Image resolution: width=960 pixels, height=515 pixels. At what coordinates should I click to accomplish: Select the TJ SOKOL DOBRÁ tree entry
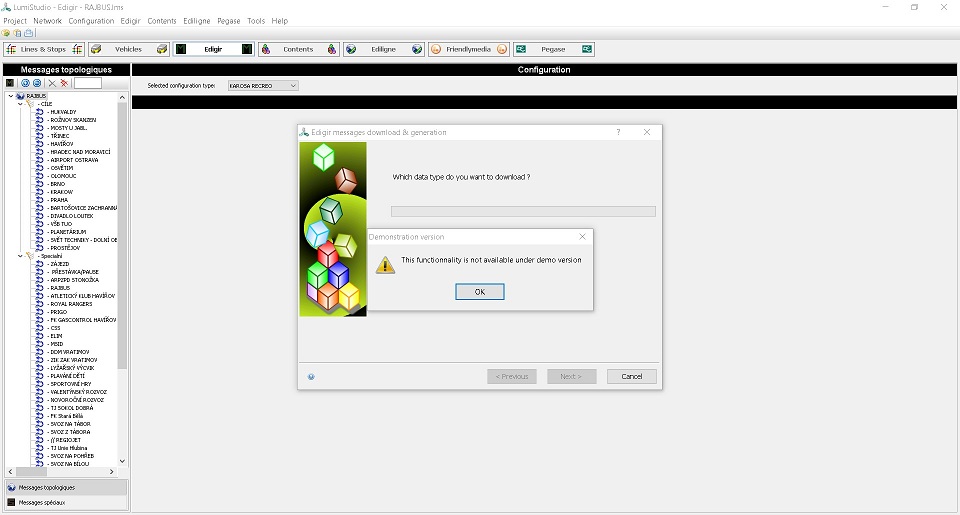pos(72,408)
